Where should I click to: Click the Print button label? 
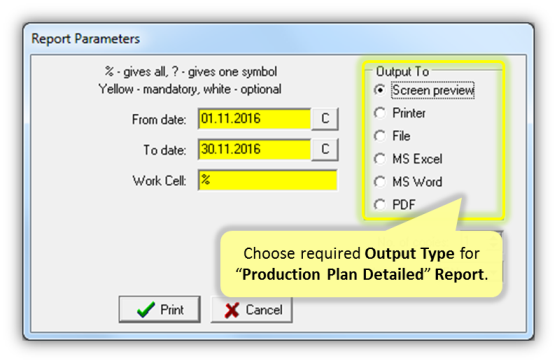point(172,310)
